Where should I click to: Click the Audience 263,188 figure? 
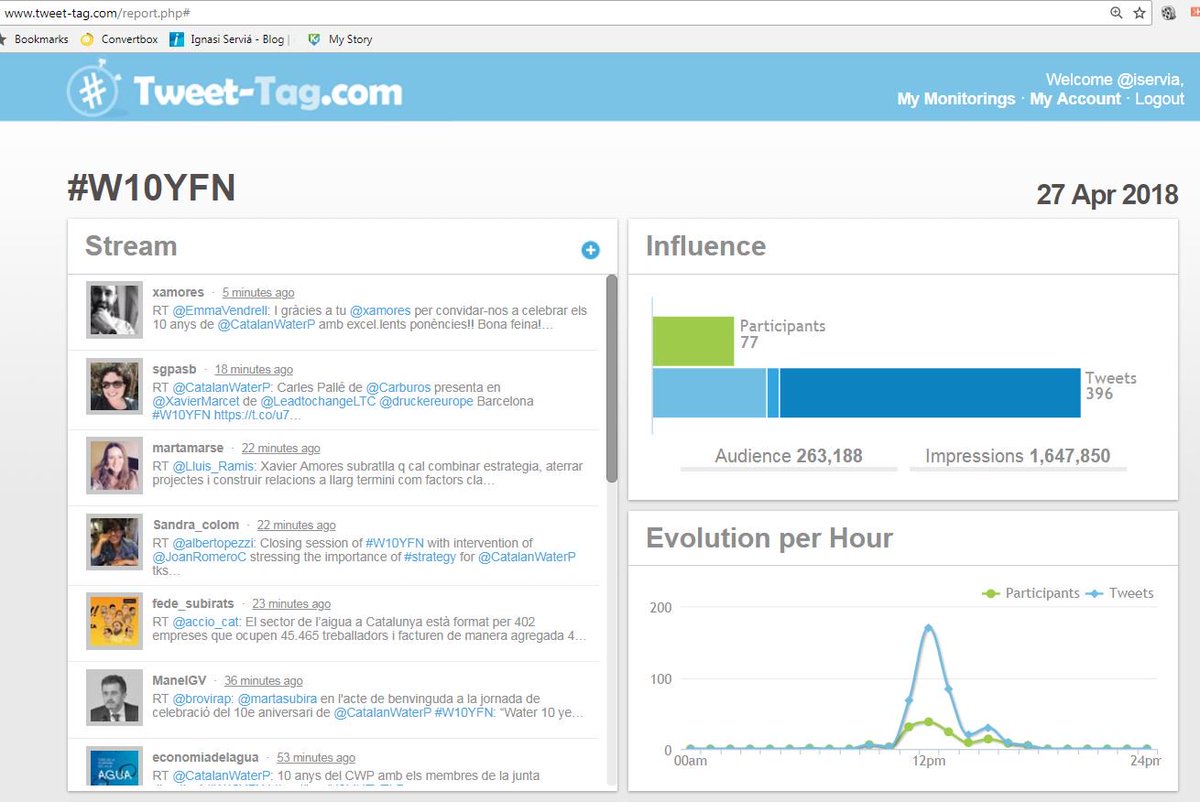tap(788, 456)
